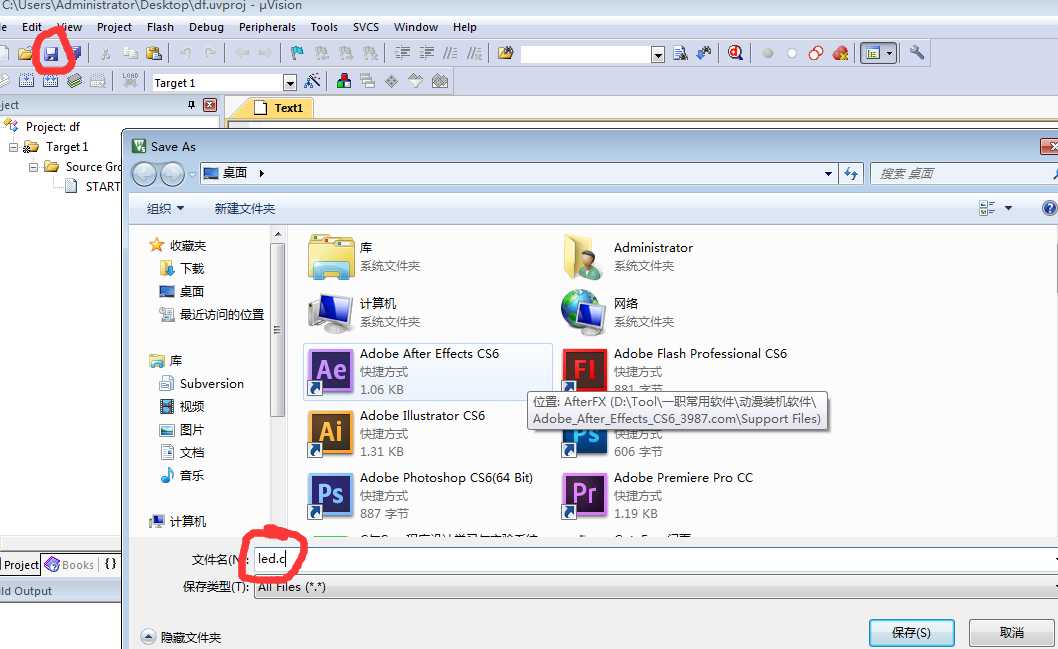
Task: Click the Start/Stop Debug Session icon
Action: coord(735,53)
